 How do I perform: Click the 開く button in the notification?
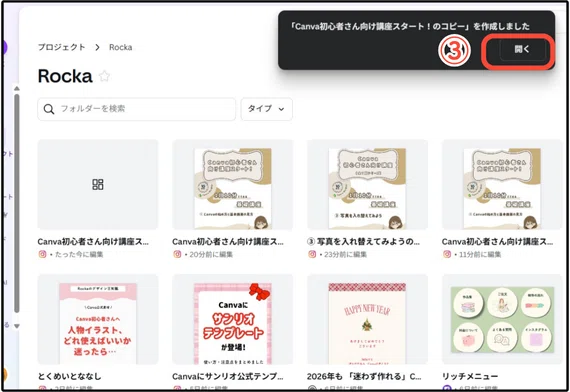[522, 50]
